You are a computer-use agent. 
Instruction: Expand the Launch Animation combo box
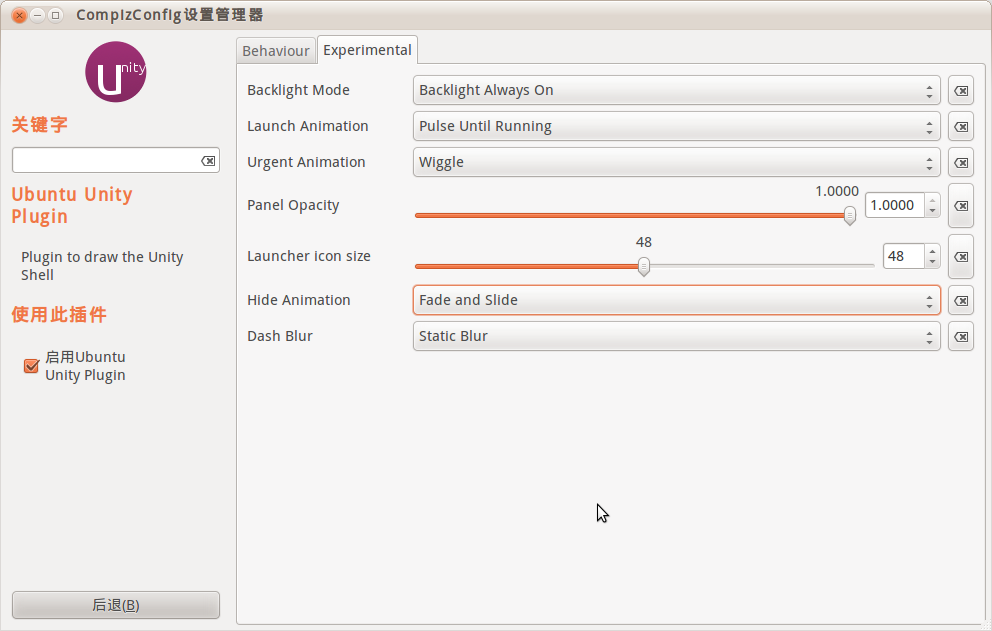point(676,127)
